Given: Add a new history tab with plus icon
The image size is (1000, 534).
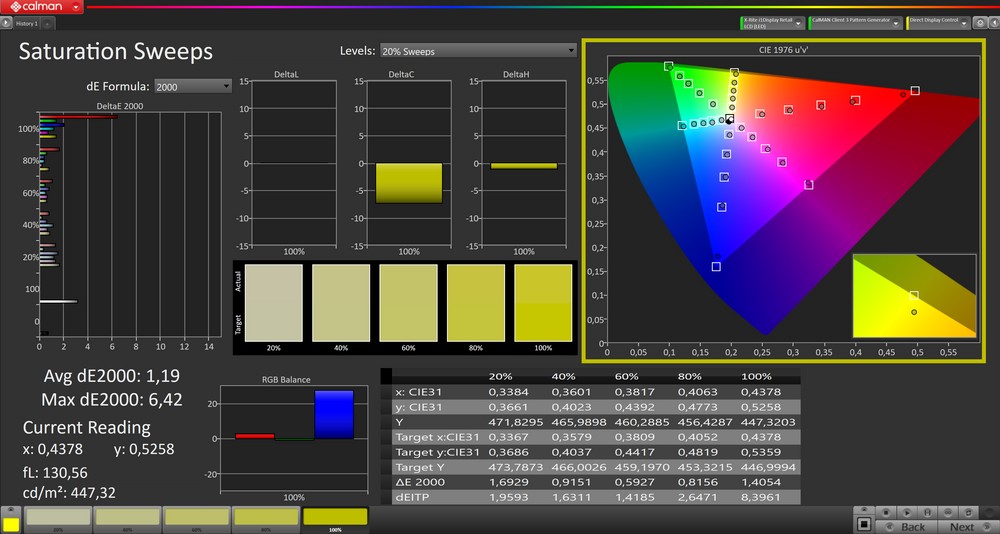Looking at the screenshot, I should [x=47, y=24].
